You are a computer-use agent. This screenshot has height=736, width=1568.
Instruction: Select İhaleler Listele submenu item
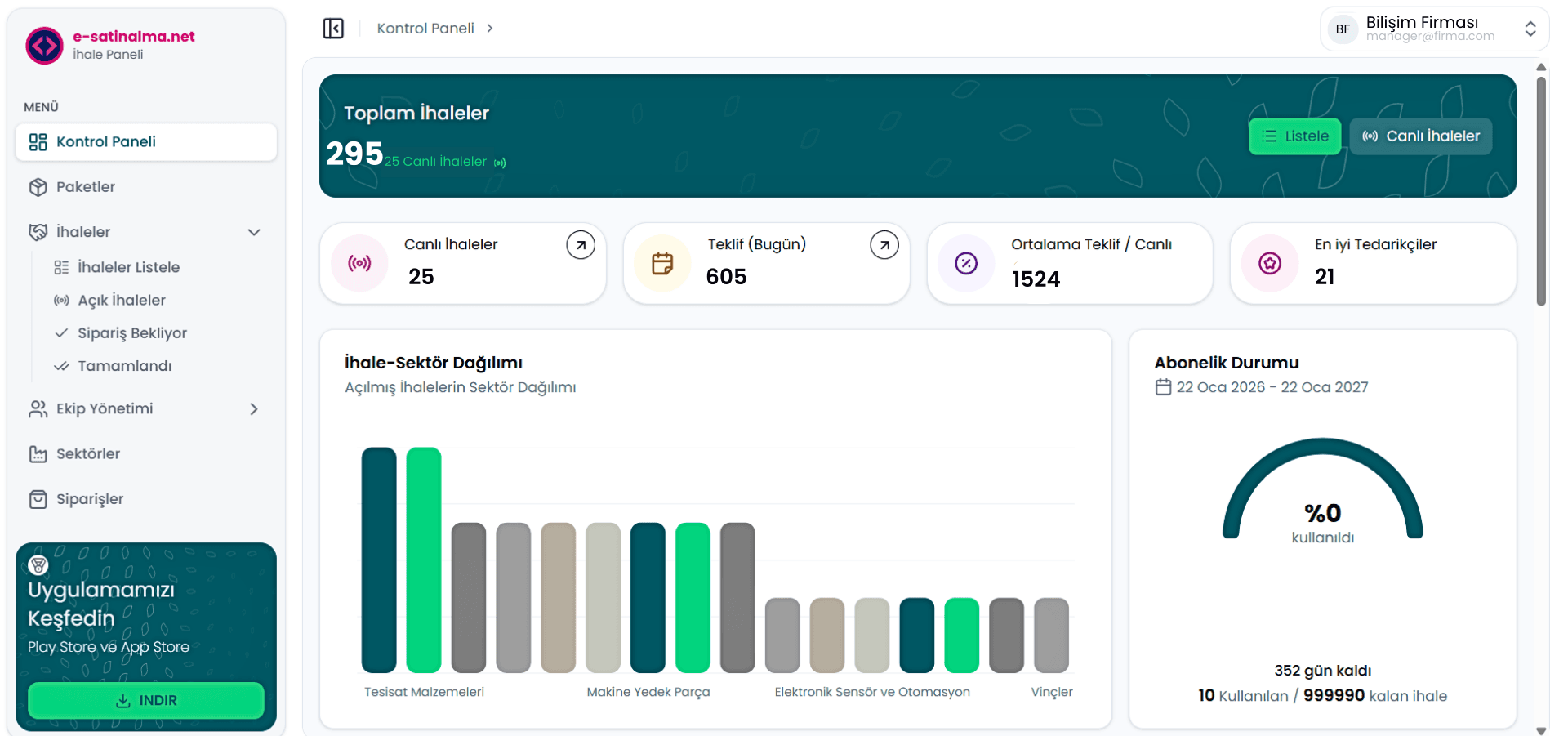tap(128, 267)
